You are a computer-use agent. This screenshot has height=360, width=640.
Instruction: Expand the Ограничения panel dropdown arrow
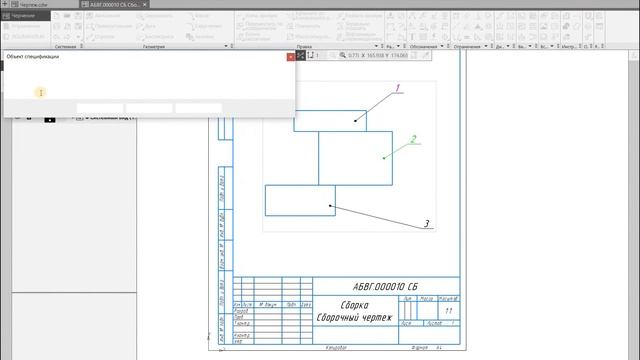tap(486, 46)
